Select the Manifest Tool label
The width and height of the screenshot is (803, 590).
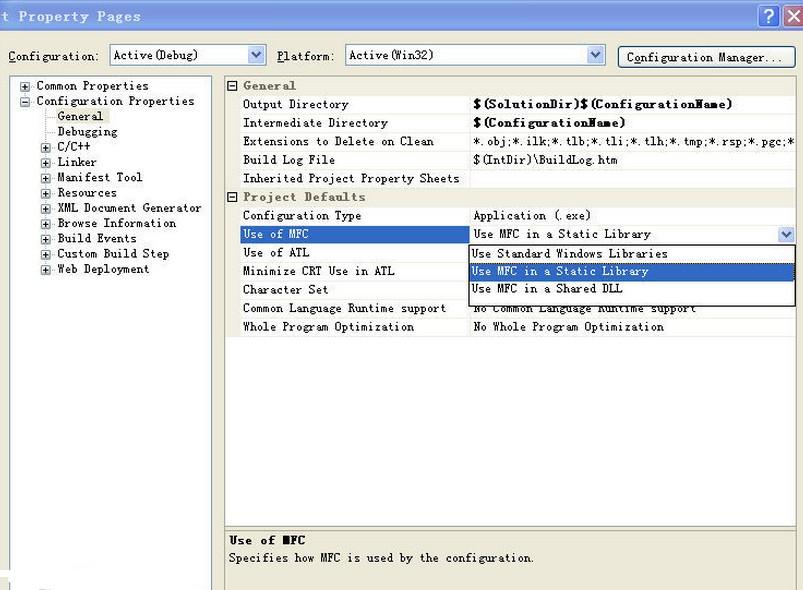(100, 177)
